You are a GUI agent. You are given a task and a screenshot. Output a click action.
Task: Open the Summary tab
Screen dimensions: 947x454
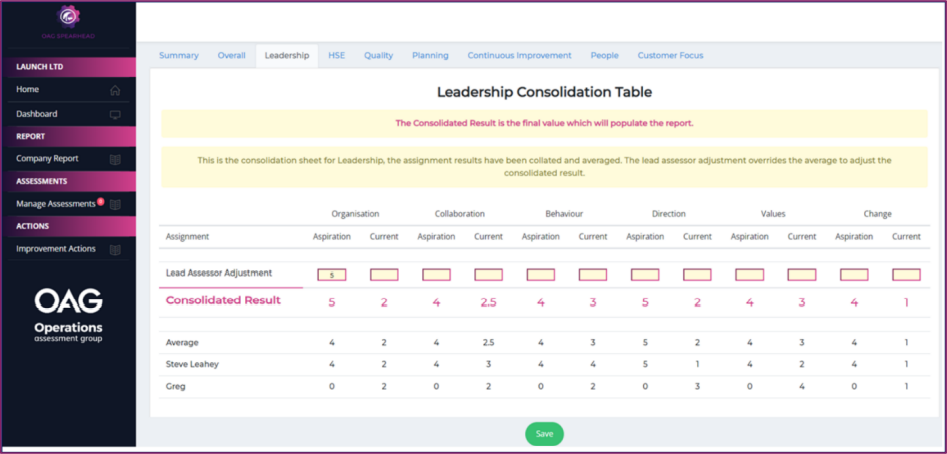tap(179, 56)
